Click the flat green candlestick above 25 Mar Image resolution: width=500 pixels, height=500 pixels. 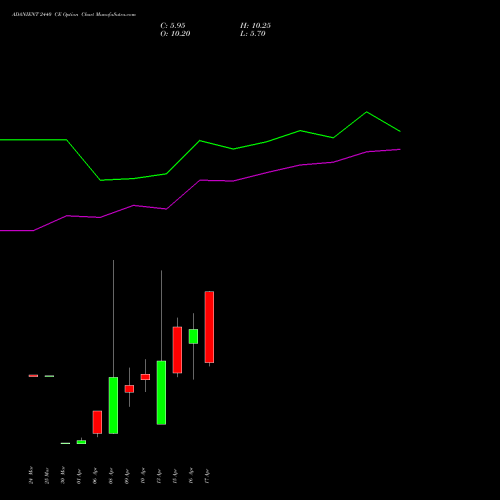(49, 376)
